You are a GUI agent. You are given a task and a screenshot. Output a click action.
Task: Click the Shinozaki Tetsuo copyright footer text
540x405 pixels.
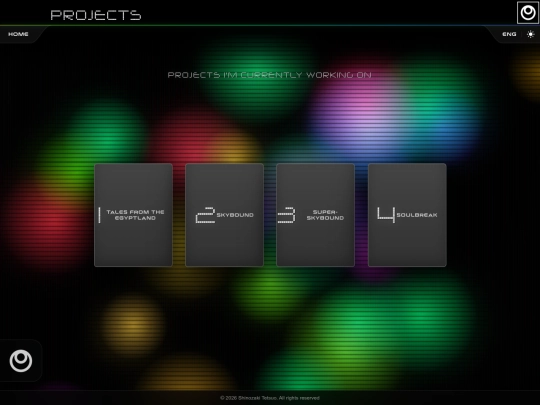270,398
